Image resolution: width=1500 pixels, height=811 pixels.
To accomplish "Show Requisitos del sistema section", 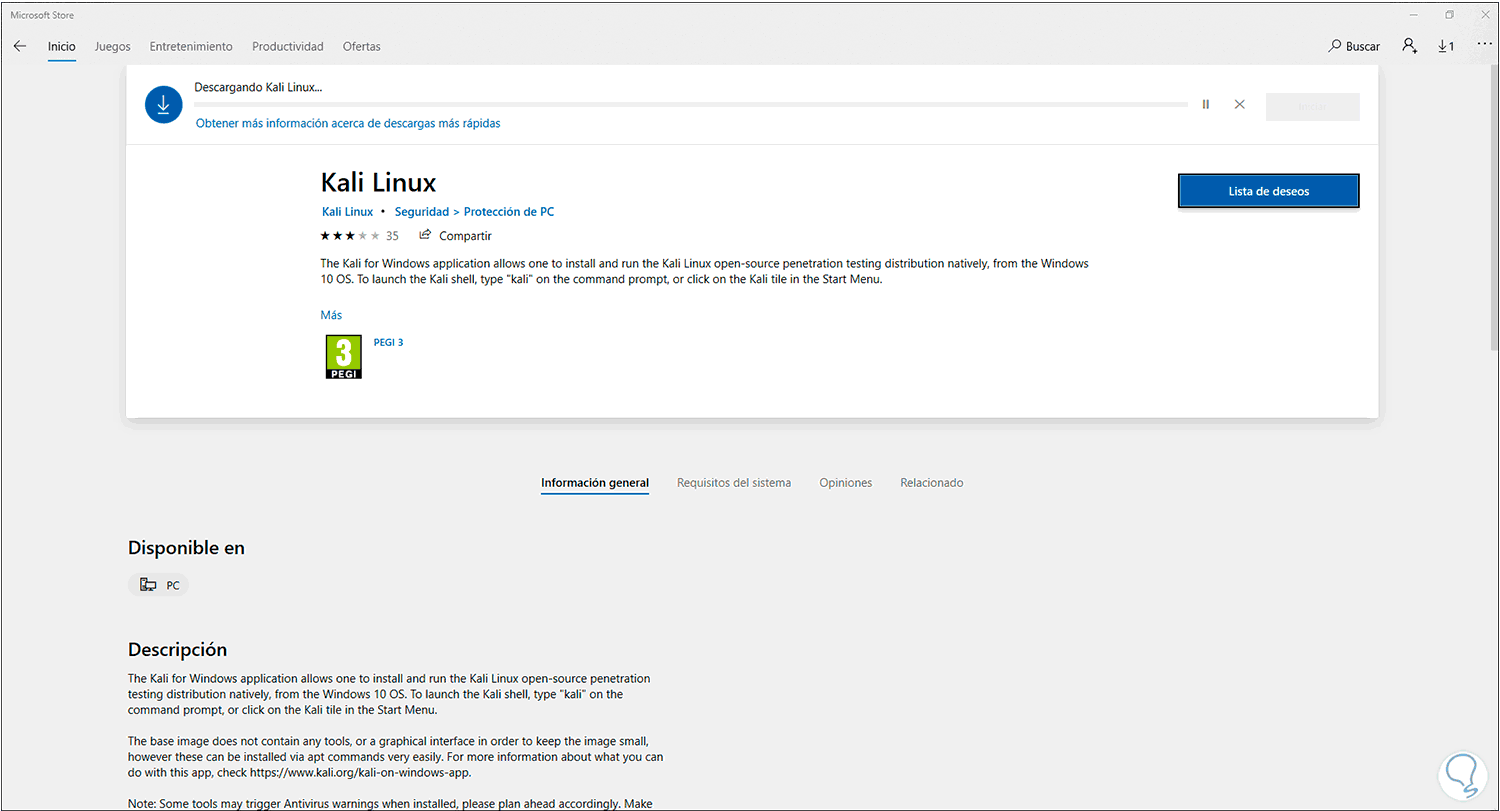I will 734,483.
